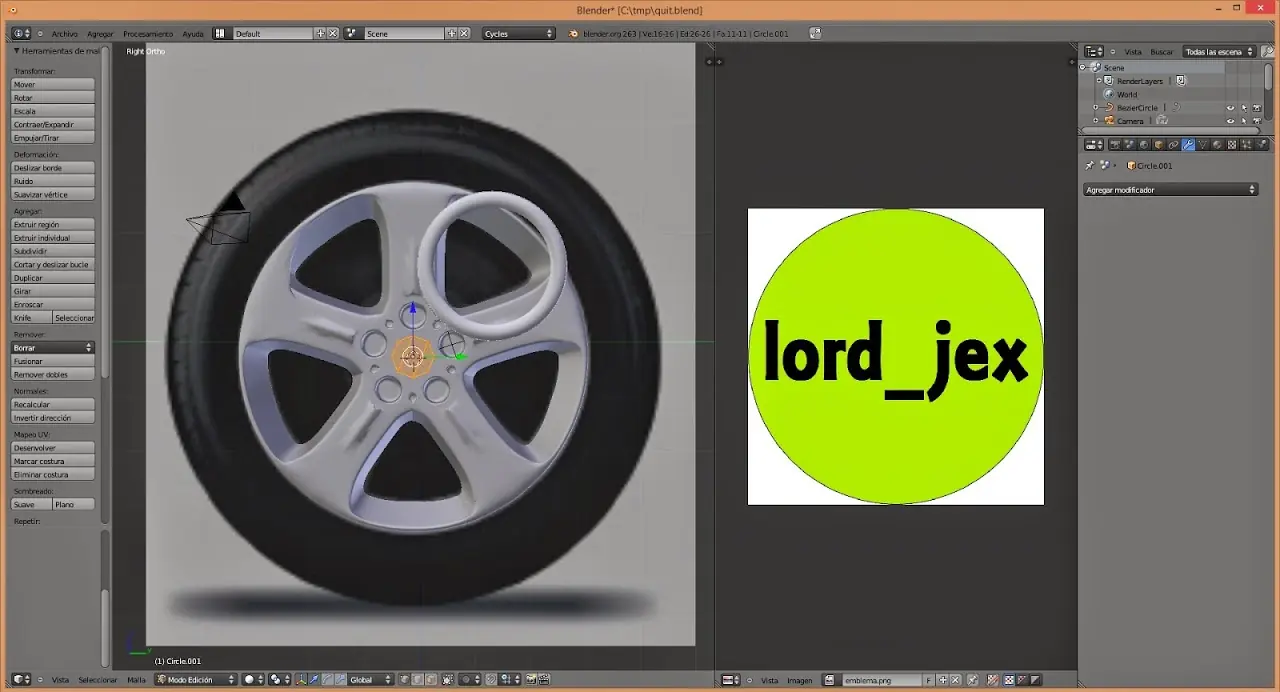Click the RenderLayers icon in the outliner
The height and width of the screenshot is (692, 1280).
coord(1108,81)
